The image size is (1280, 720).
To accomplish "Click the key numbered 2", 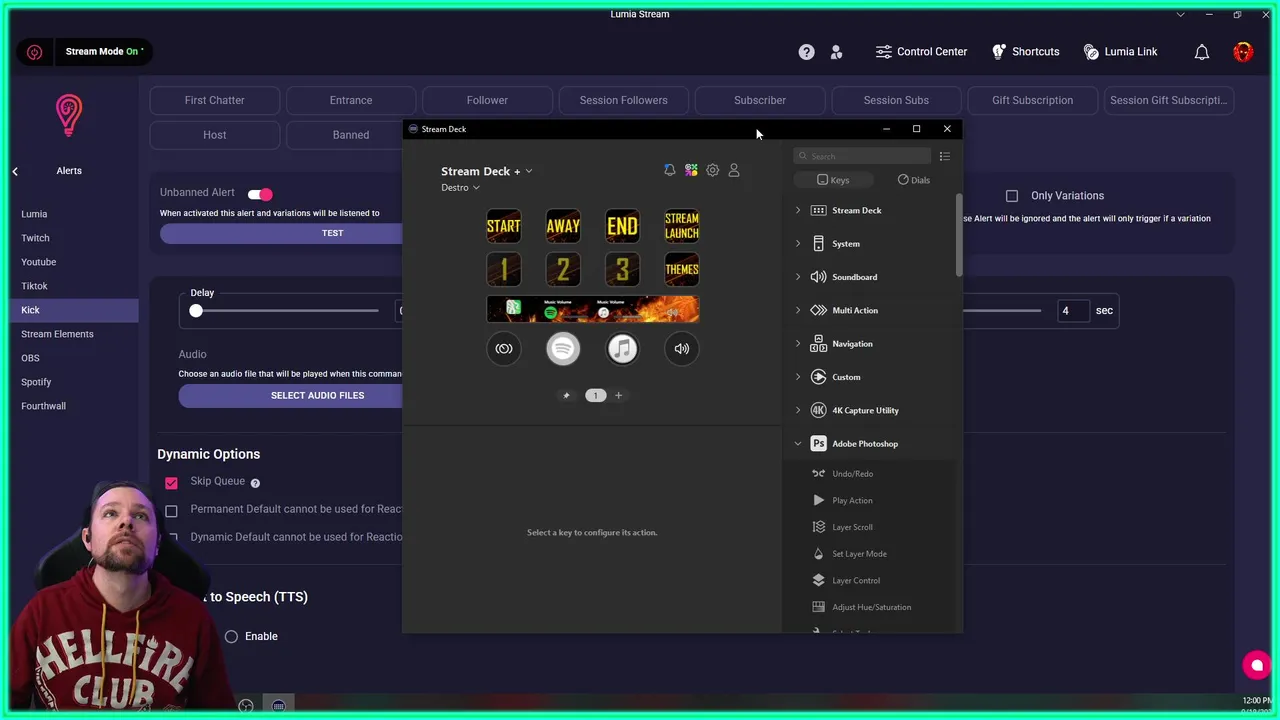I will (563, 269).
